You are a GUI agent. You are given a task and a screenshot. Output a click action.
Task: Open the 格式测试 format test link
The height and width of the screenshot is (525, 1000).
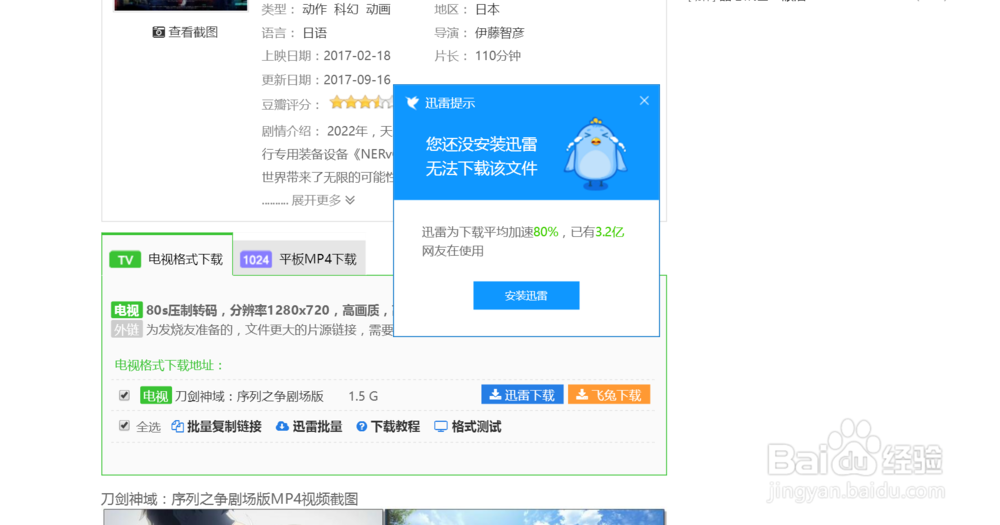coord(476,427)
